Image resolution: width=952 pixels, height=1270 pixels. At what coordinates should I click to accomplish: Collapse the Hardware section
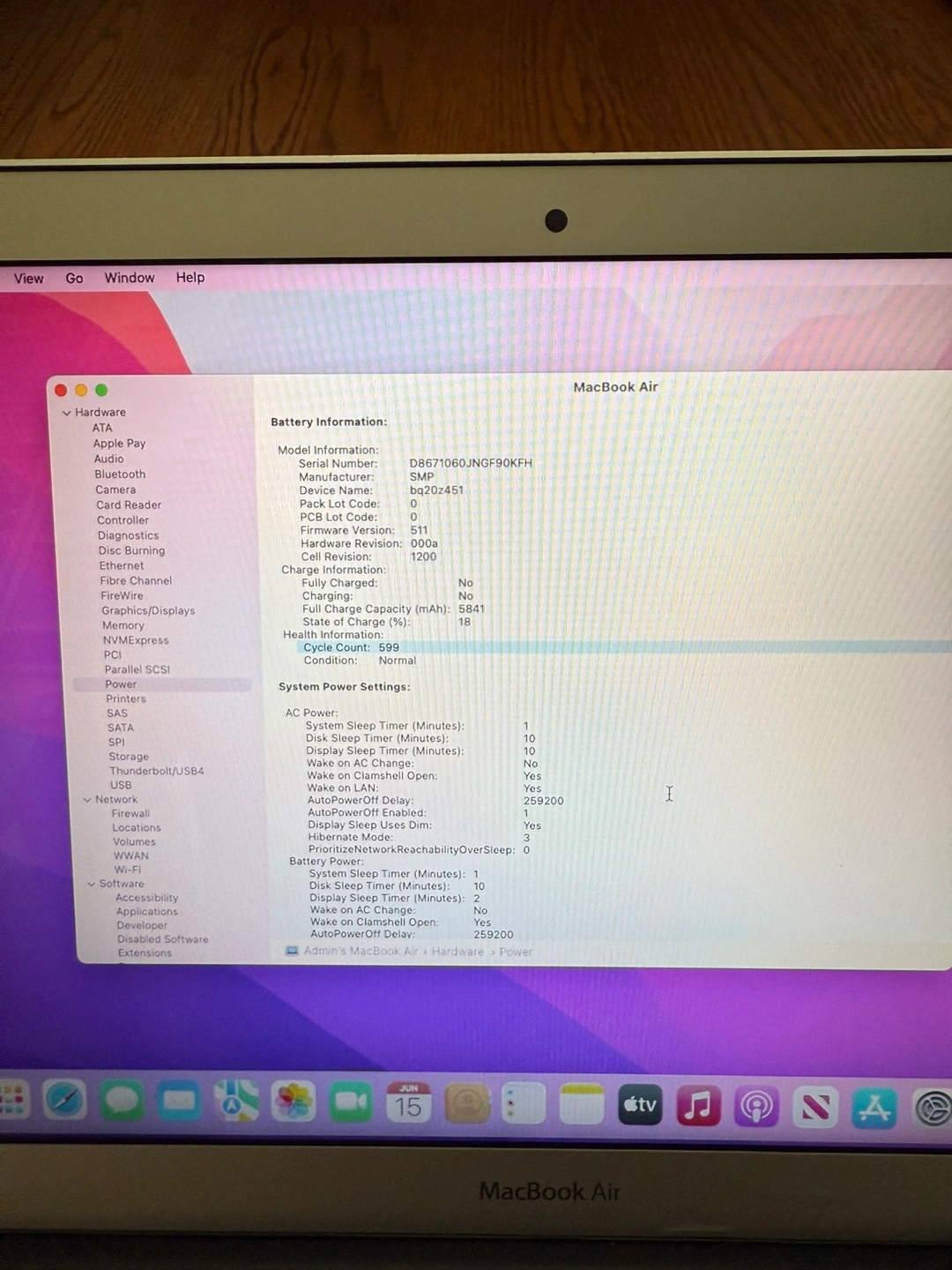(x=66, y=413)
